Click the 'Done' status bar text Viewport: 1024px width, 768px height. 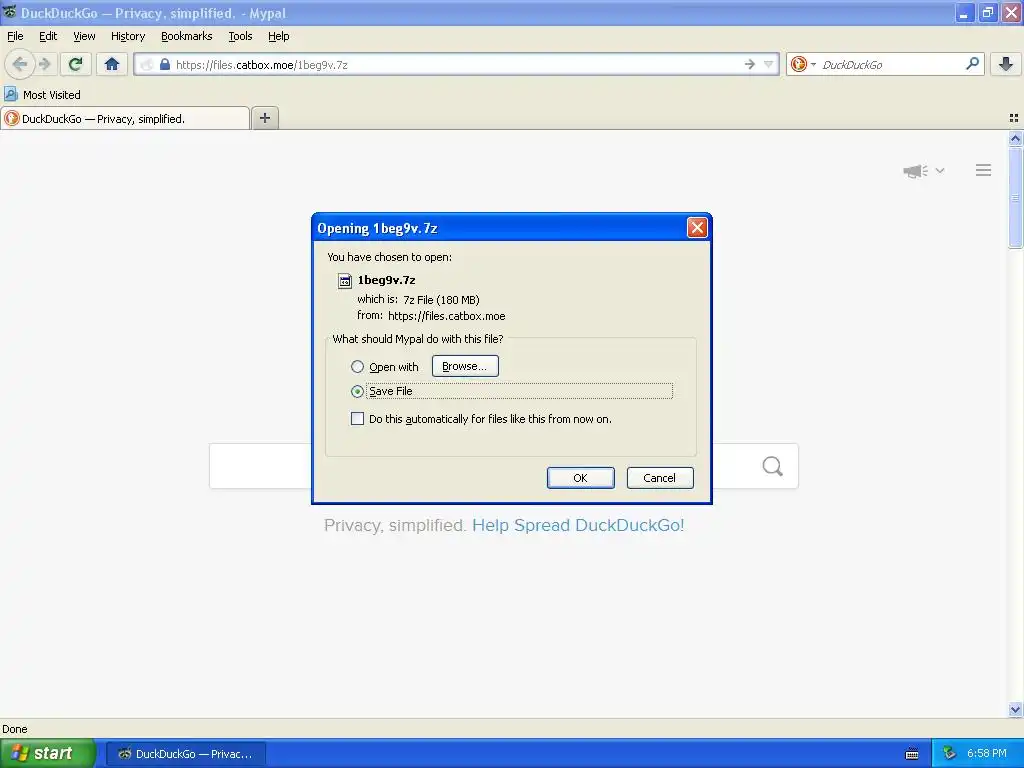click(14, 729)
